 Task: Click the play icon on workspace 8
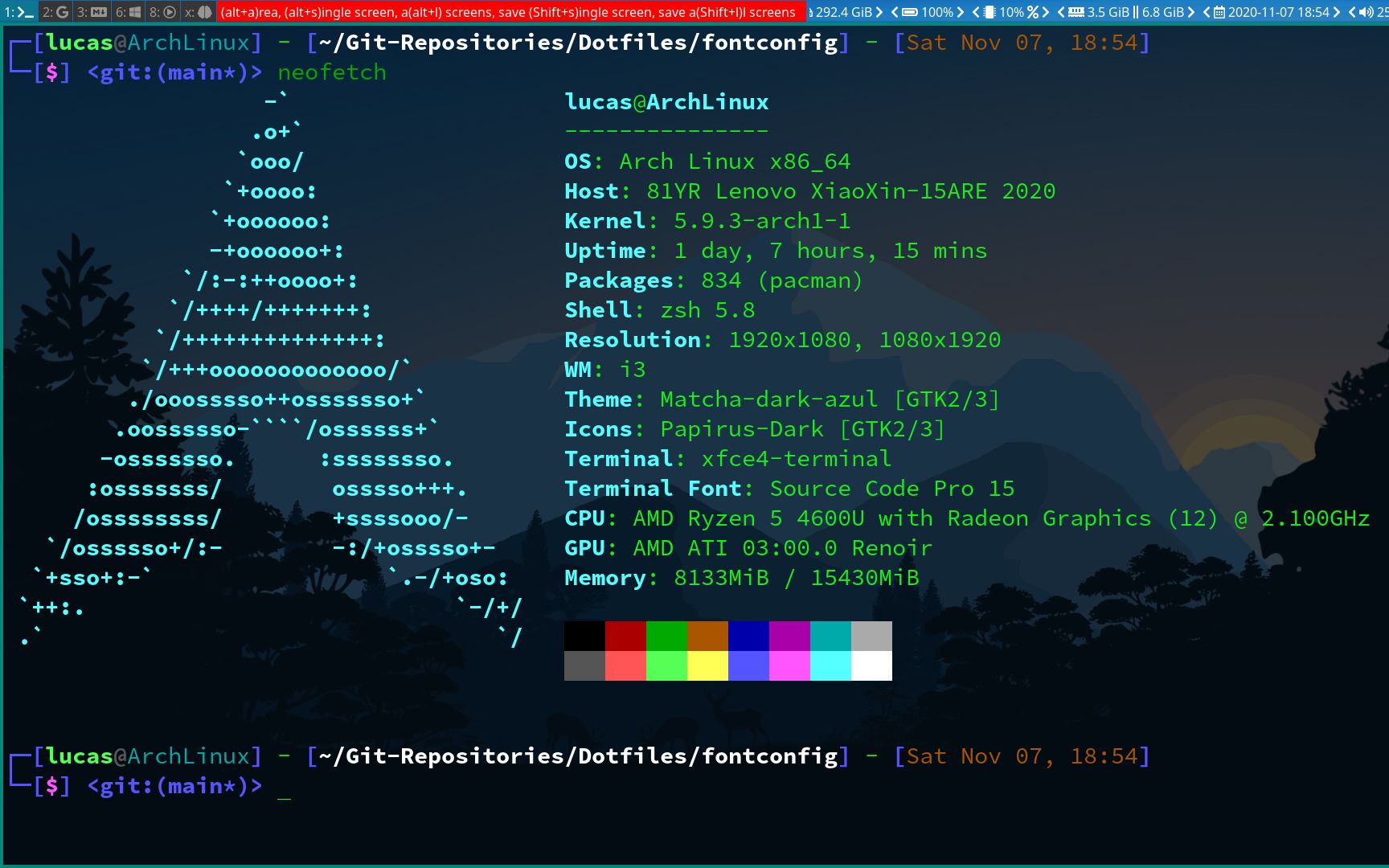point(169,12)
